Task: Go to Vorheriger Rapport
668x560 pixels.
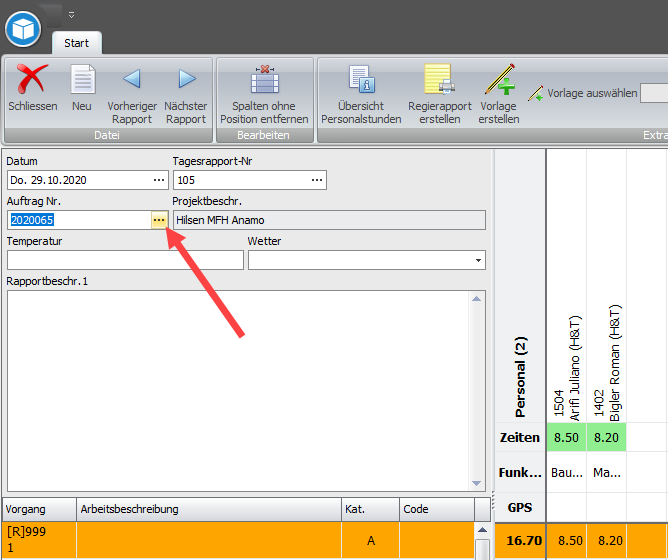Action: click(x=132, y=94)
